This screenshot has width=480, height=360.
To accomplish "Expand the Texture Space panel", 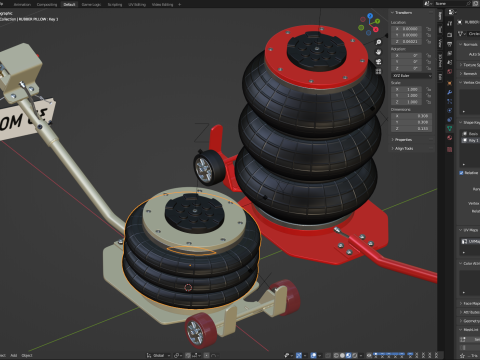I will [470, 65].
